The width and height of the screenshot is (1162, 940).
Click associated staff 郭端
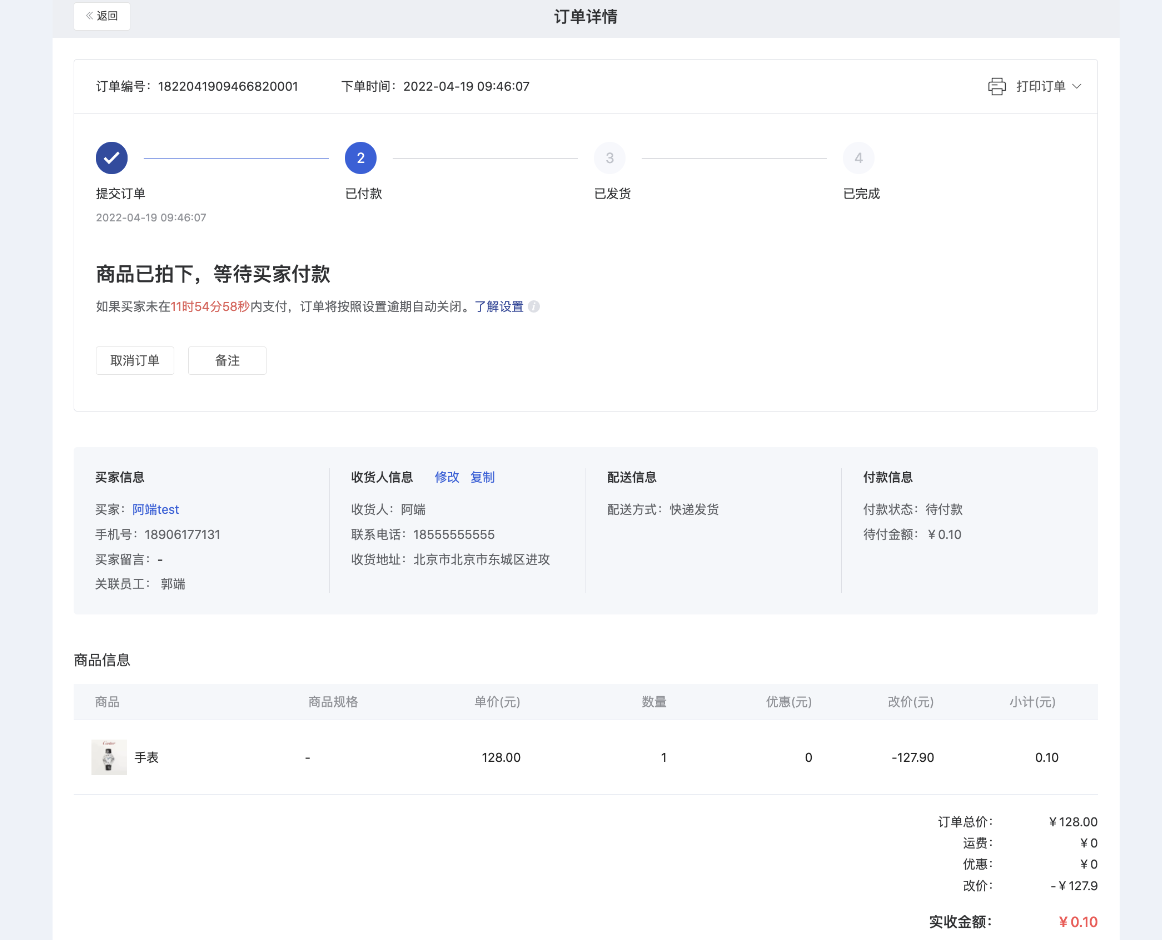173,584
